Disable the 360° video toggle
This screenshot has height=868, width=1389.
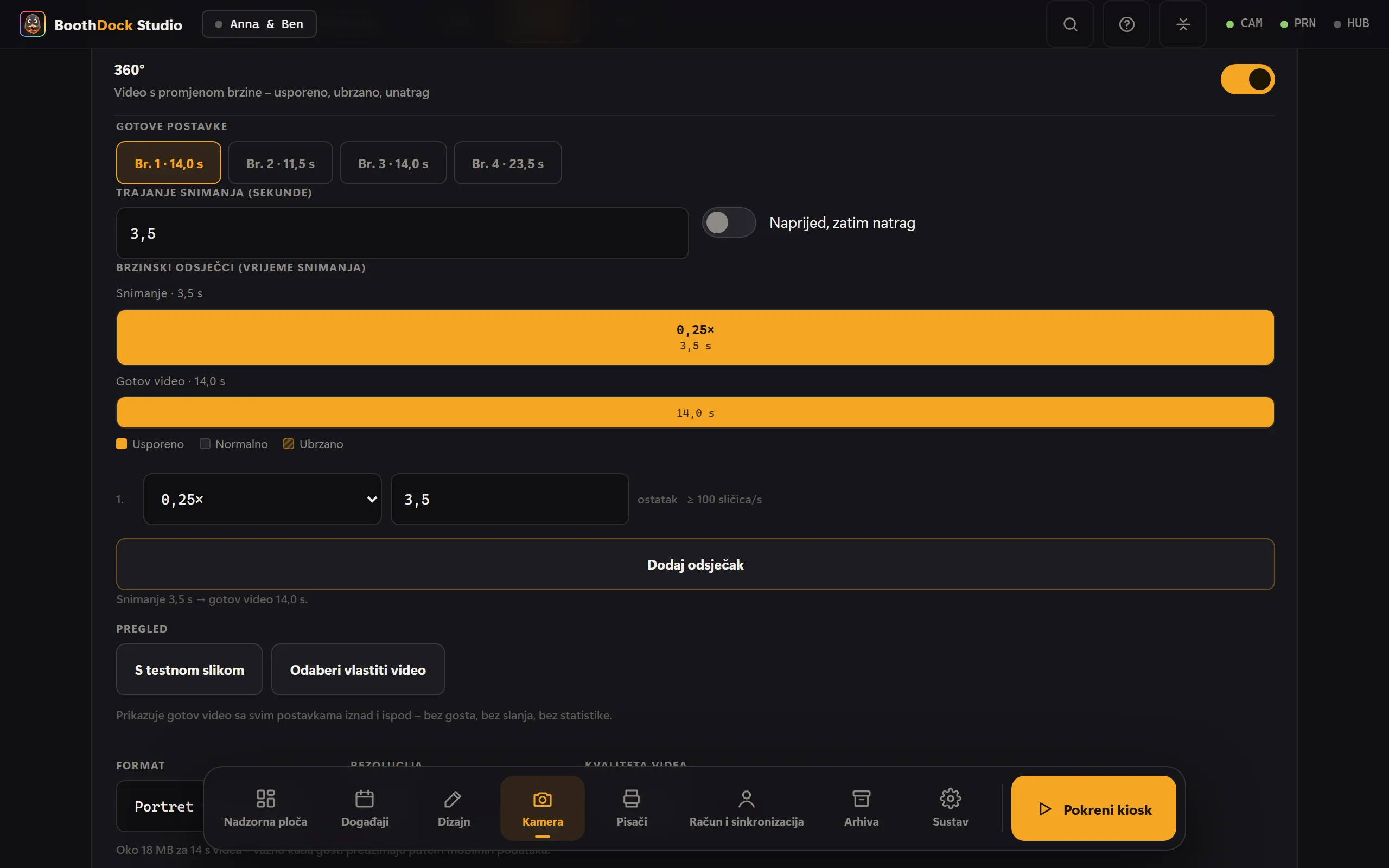[1247, 79]
